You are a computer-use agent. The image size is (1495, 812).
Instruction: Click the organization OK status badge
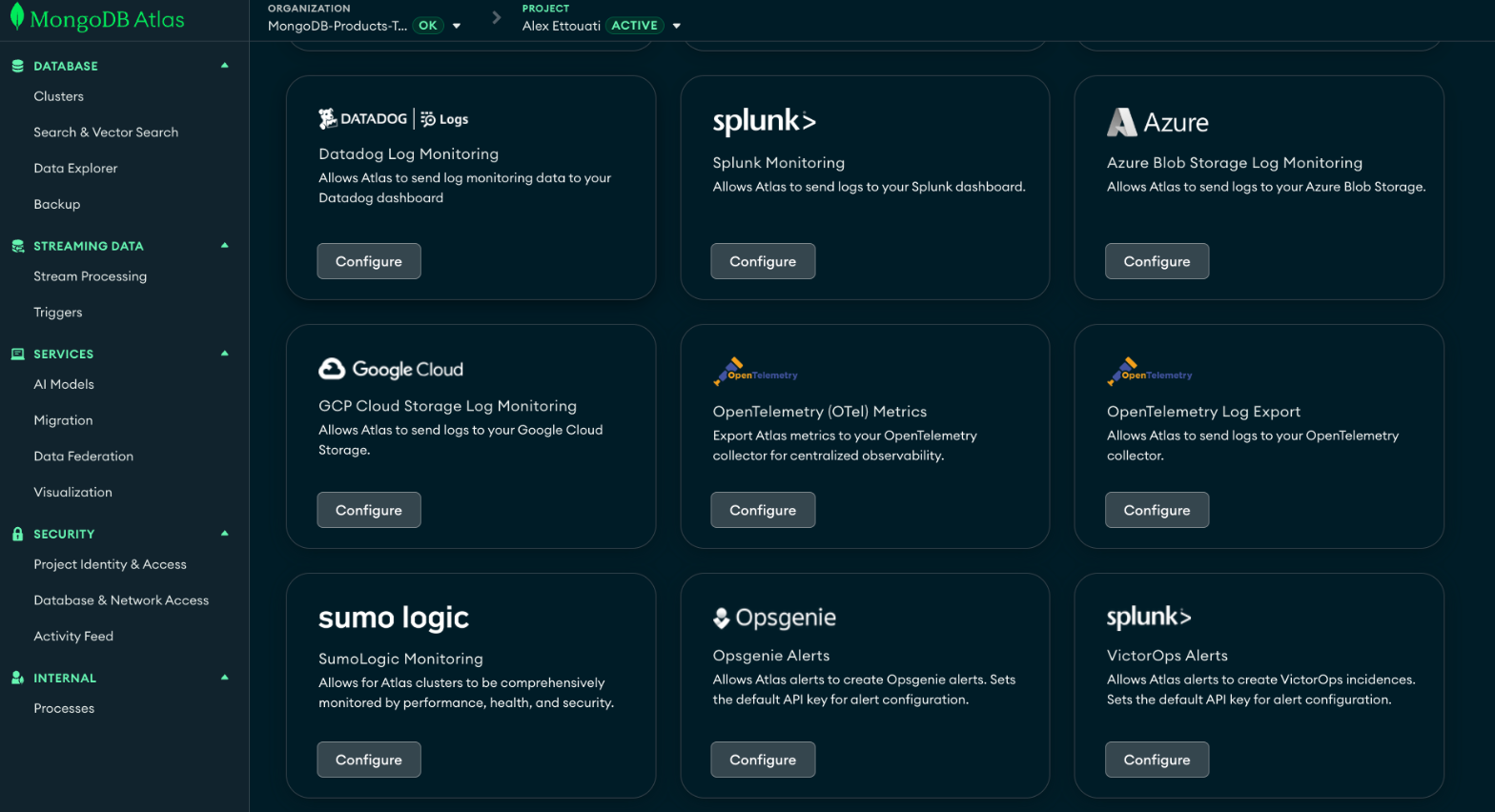coord(428,26)
